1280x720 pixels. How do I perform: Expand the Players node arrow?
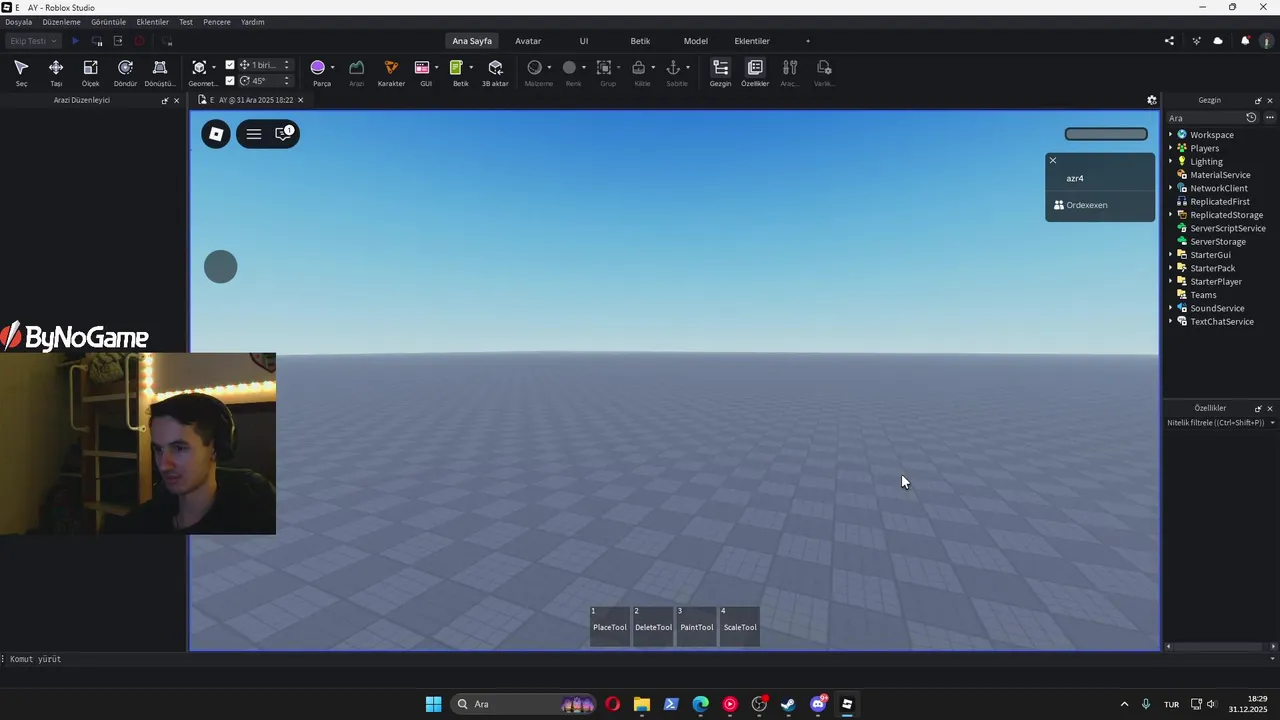[1171, 148]
